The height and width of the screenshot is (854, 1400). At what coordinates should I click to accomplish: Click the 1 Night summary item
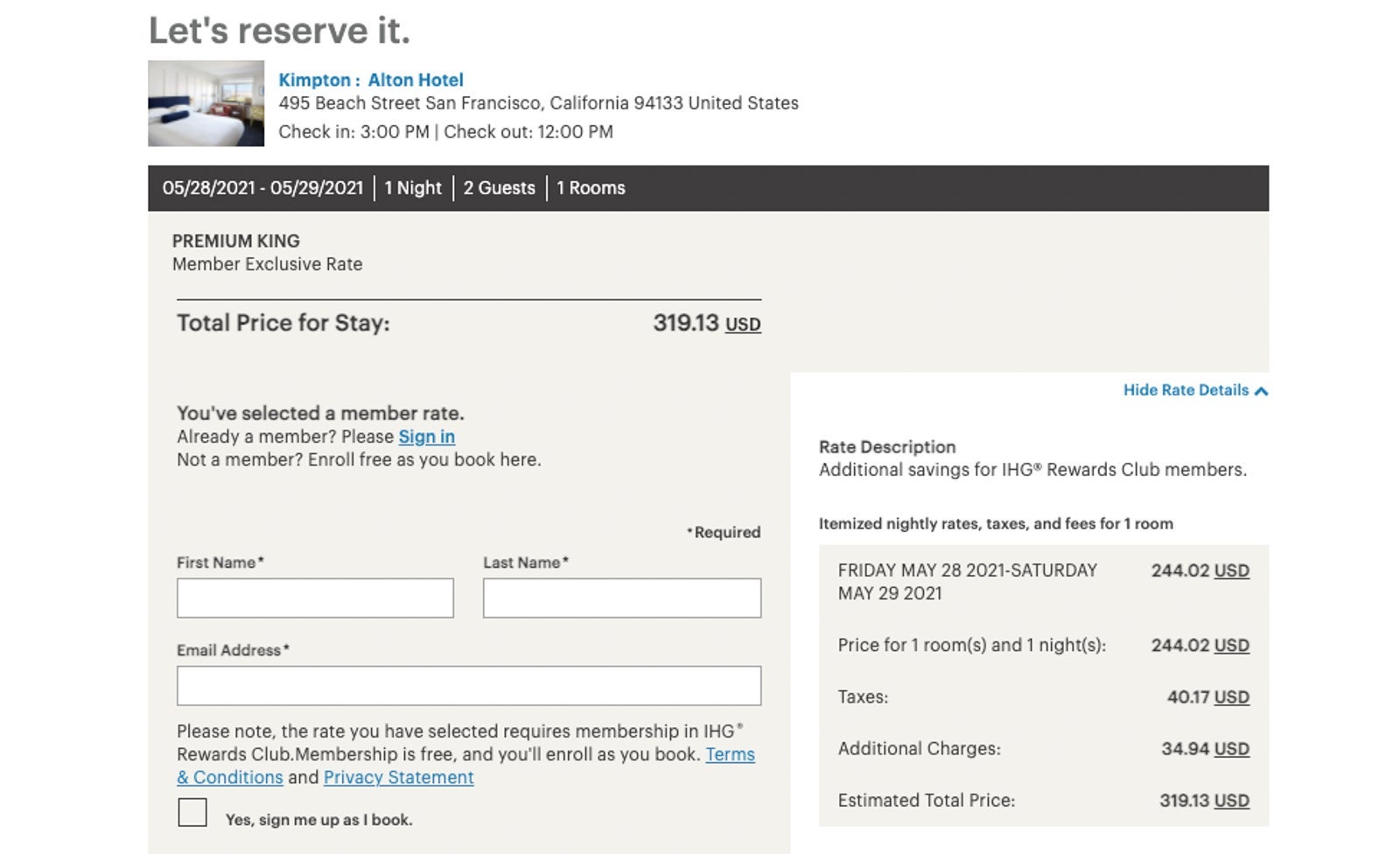click(413, 188)
